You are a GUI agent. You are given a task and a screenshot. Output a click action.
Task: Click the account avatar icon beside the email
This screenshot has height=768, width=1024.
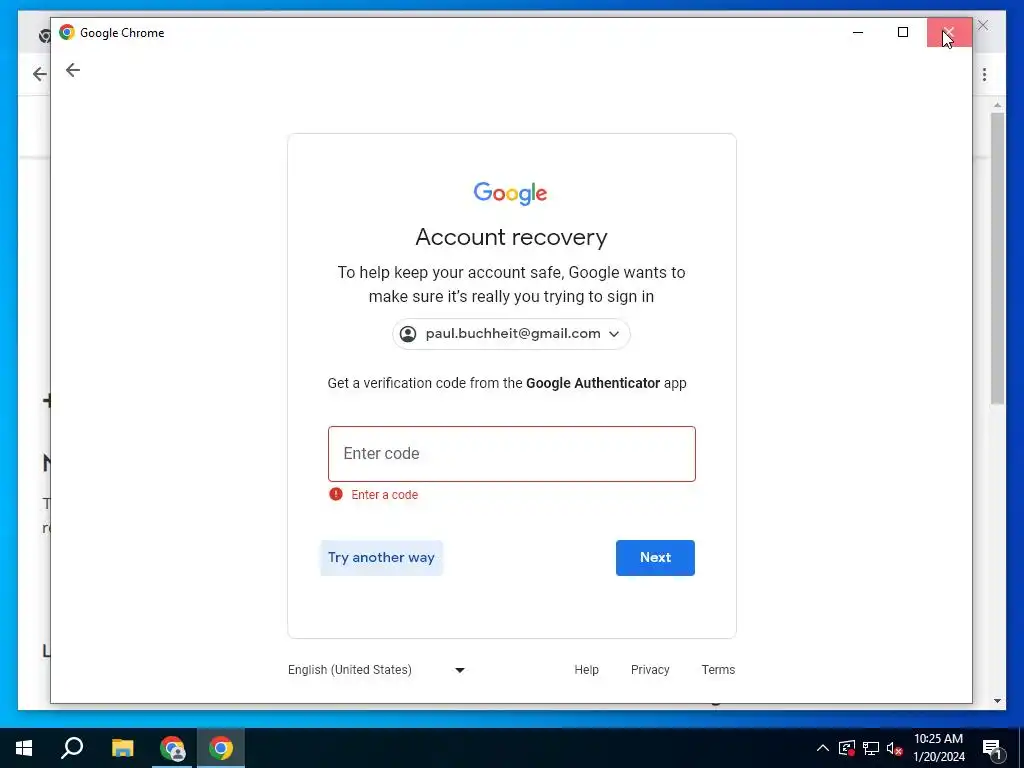(408, 334)
